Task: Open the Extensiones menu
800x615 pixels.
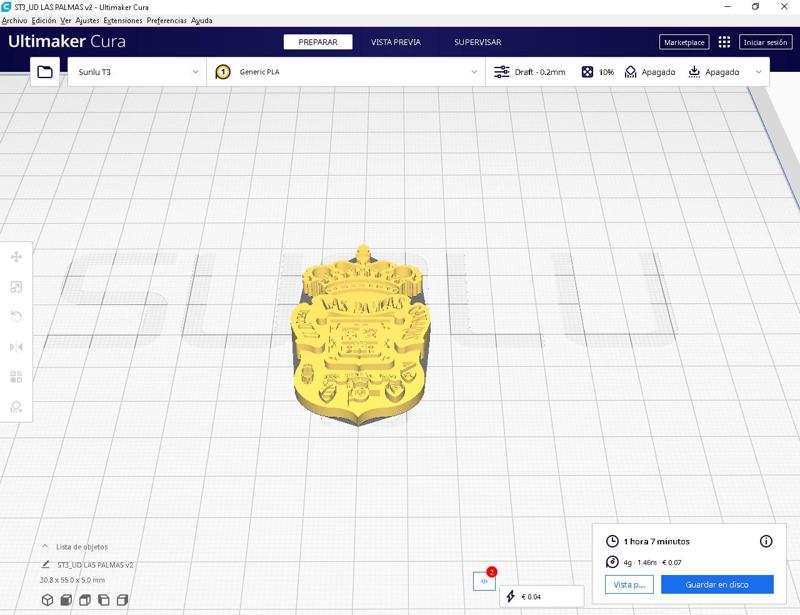Action: tap(123, 20)
